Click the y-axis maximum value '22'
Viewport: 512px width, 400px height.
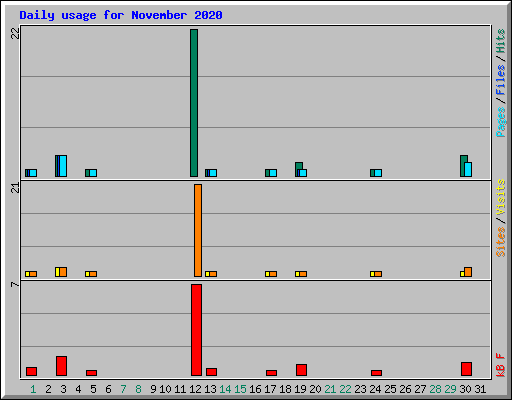(x=15, y=33)
